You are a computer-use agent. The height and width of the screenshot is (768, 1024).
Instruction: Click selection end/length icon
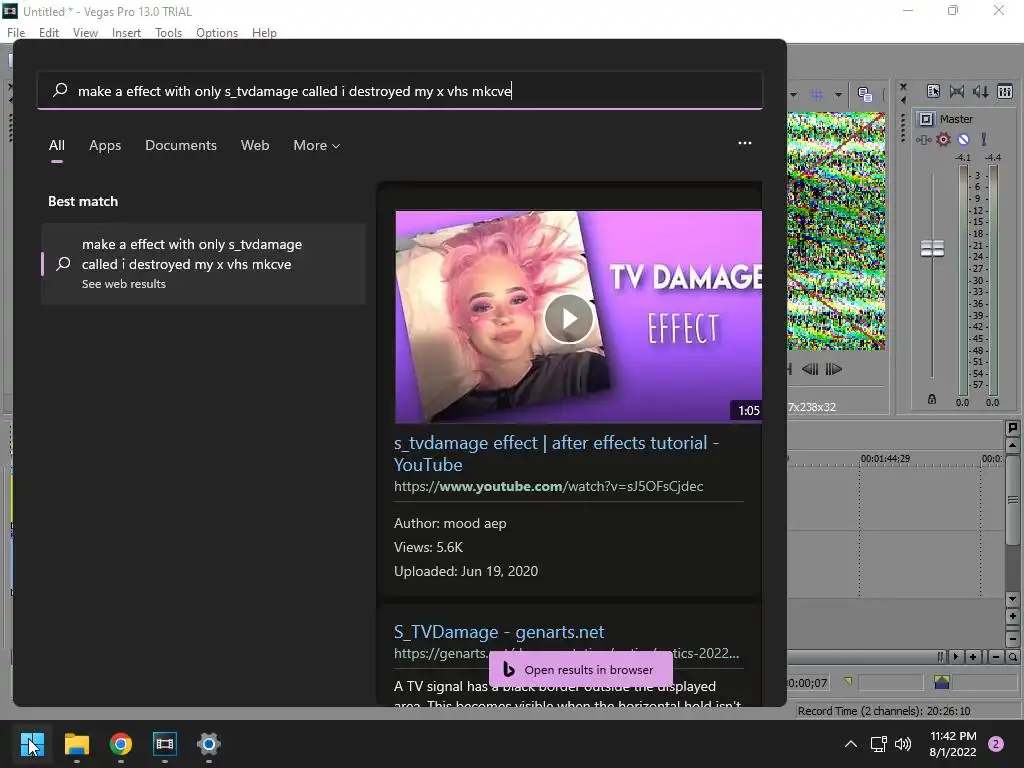942,682
